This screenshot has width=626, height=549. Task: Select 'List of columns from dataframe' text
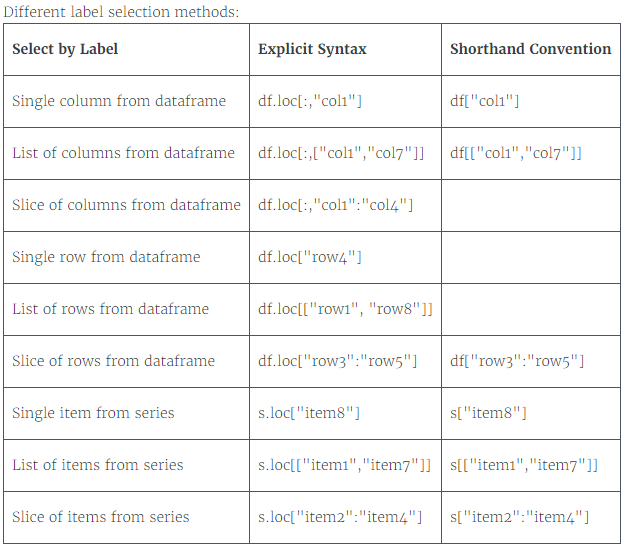pyautogui.click(x=123, y=153)
